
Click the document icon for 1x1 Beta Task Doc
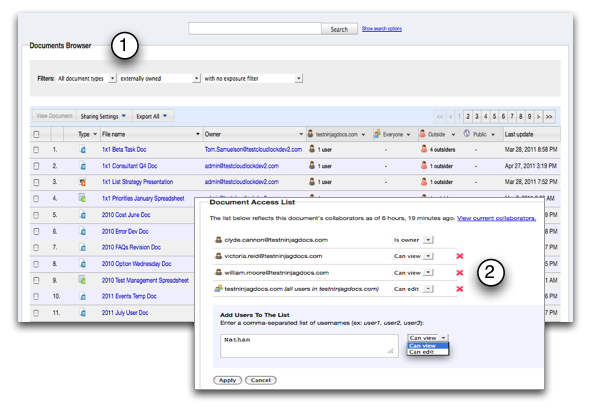point(83,149)
